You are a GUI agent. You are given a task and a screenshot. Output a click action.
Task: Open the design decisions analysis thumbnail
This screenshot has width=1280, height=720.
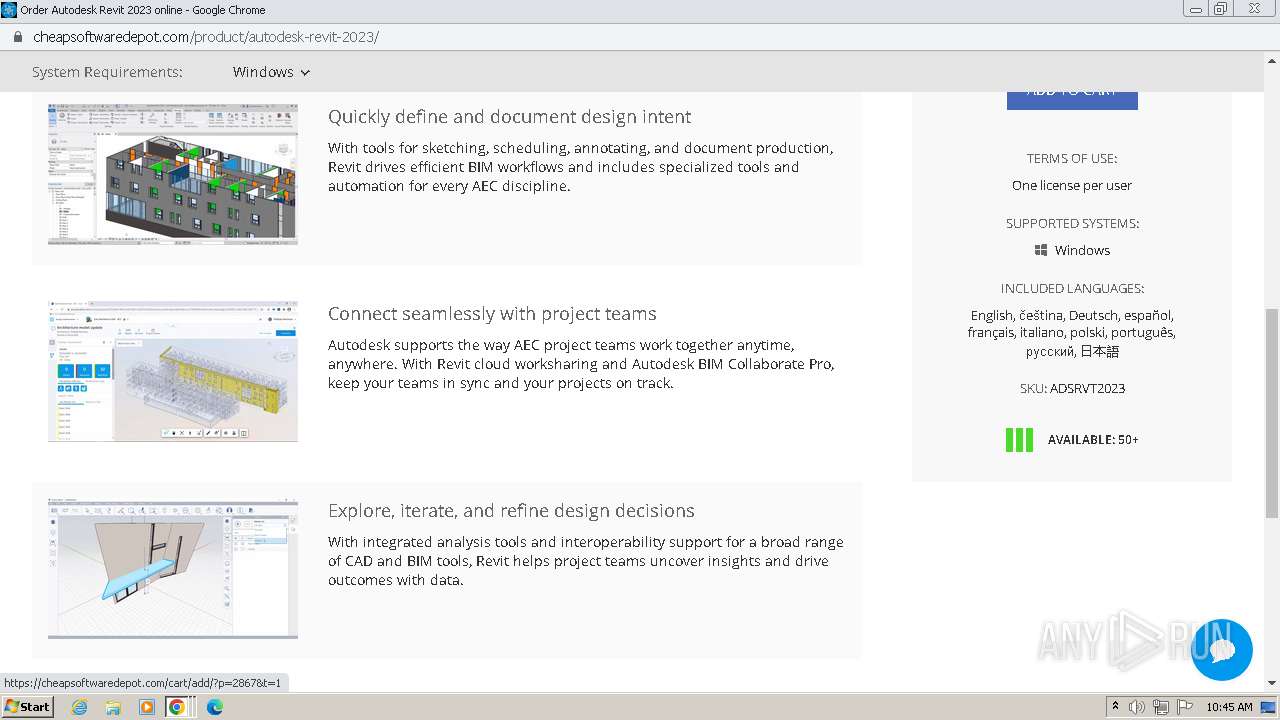(173, 568)
